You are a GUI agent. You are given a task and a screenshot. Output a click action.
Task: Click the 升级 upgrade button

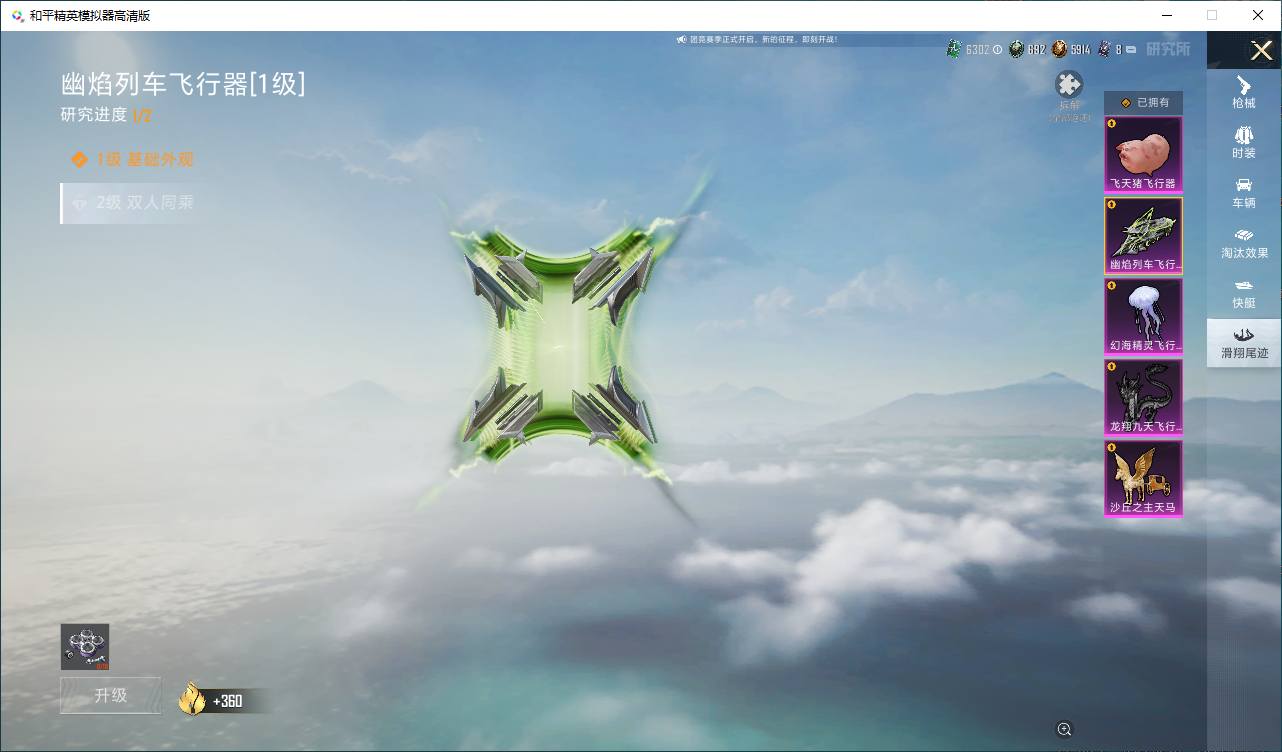[110, 695]
